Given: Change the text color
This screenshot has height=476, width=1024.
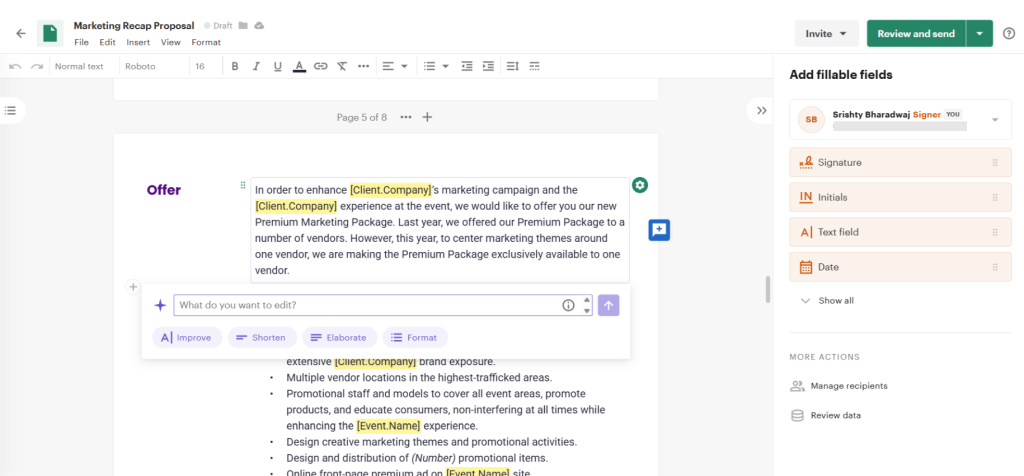Looking at the screenshot, I should coord(298,66).
